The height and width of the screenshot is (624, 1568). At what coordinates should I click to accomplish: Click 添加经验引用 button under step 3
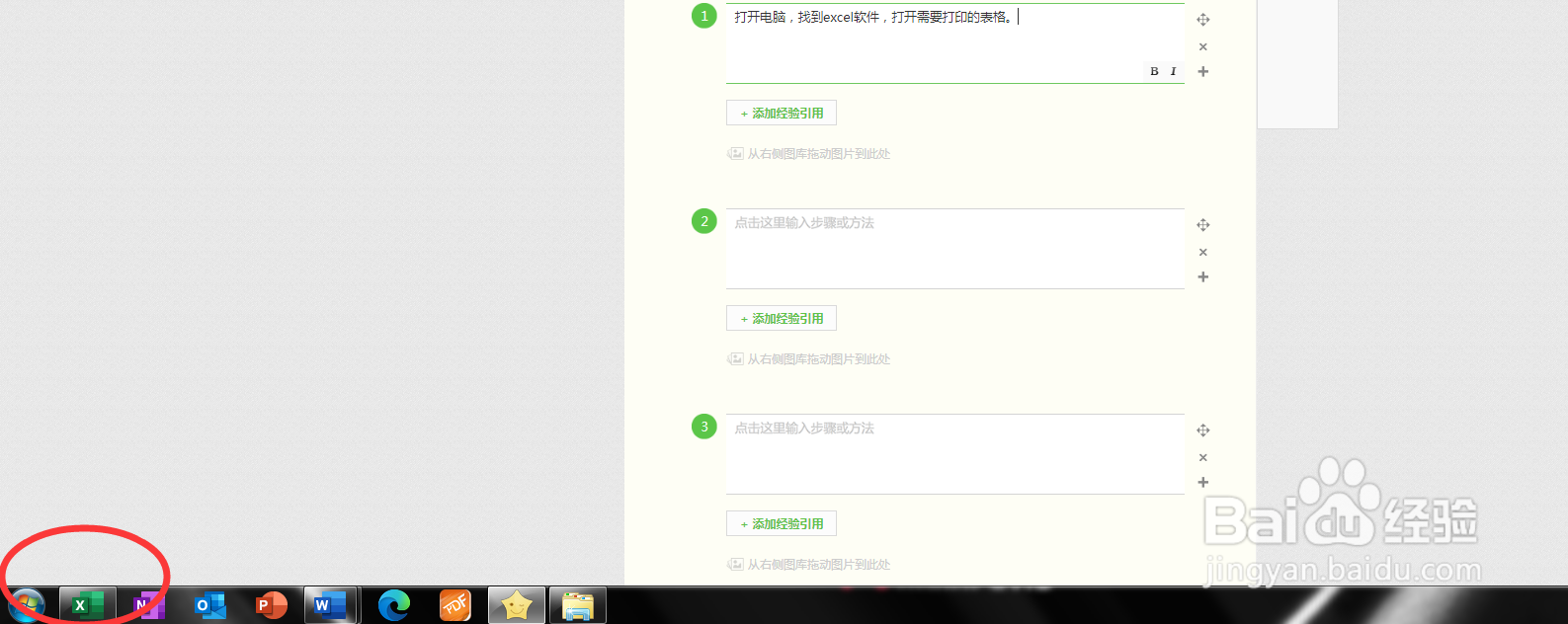[x=782, y=523]
